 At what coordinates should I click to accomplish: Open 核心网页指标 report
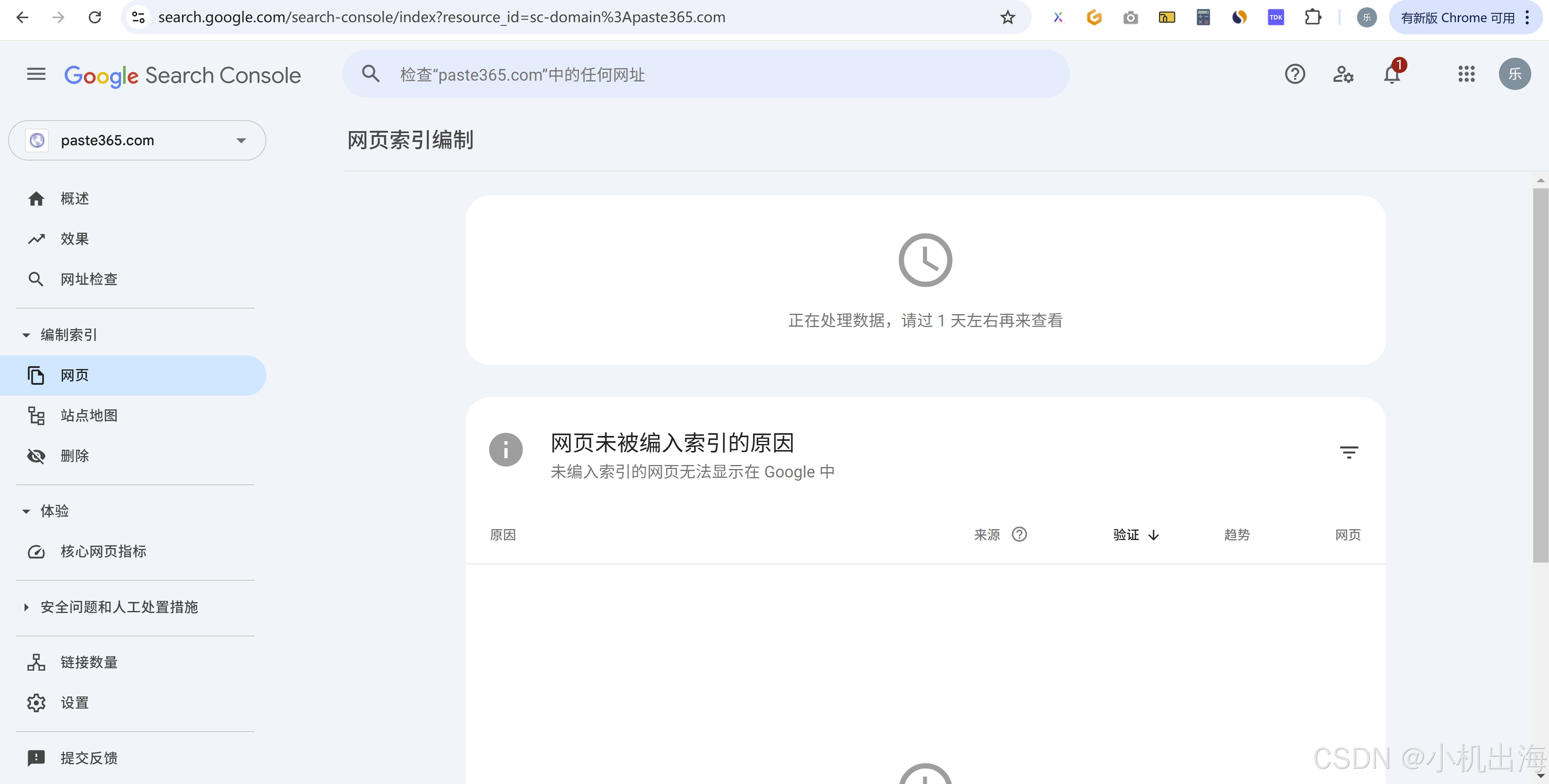pyautogui.click(x=103, y=551)
